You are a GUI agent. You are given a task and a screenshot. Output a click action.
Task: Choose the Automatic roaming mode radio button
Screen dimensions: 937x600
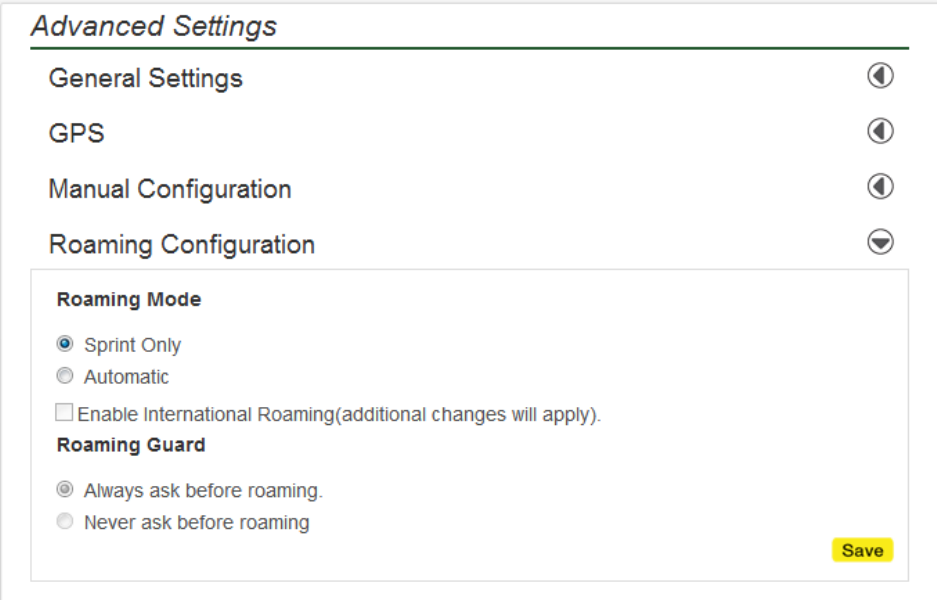(65, 376)
